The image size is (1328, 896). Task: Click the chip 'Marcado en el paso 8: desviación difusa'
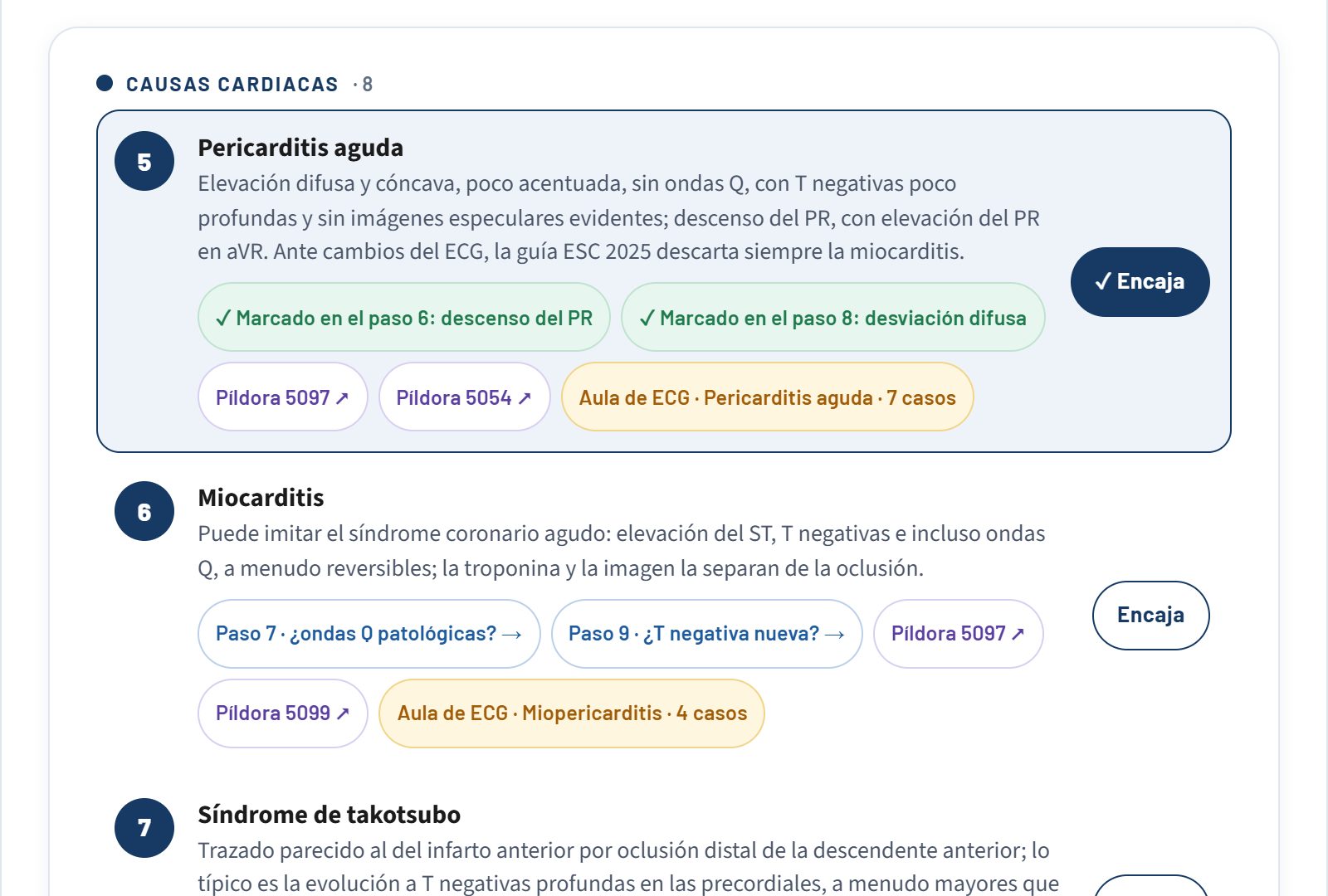(832, 318)
